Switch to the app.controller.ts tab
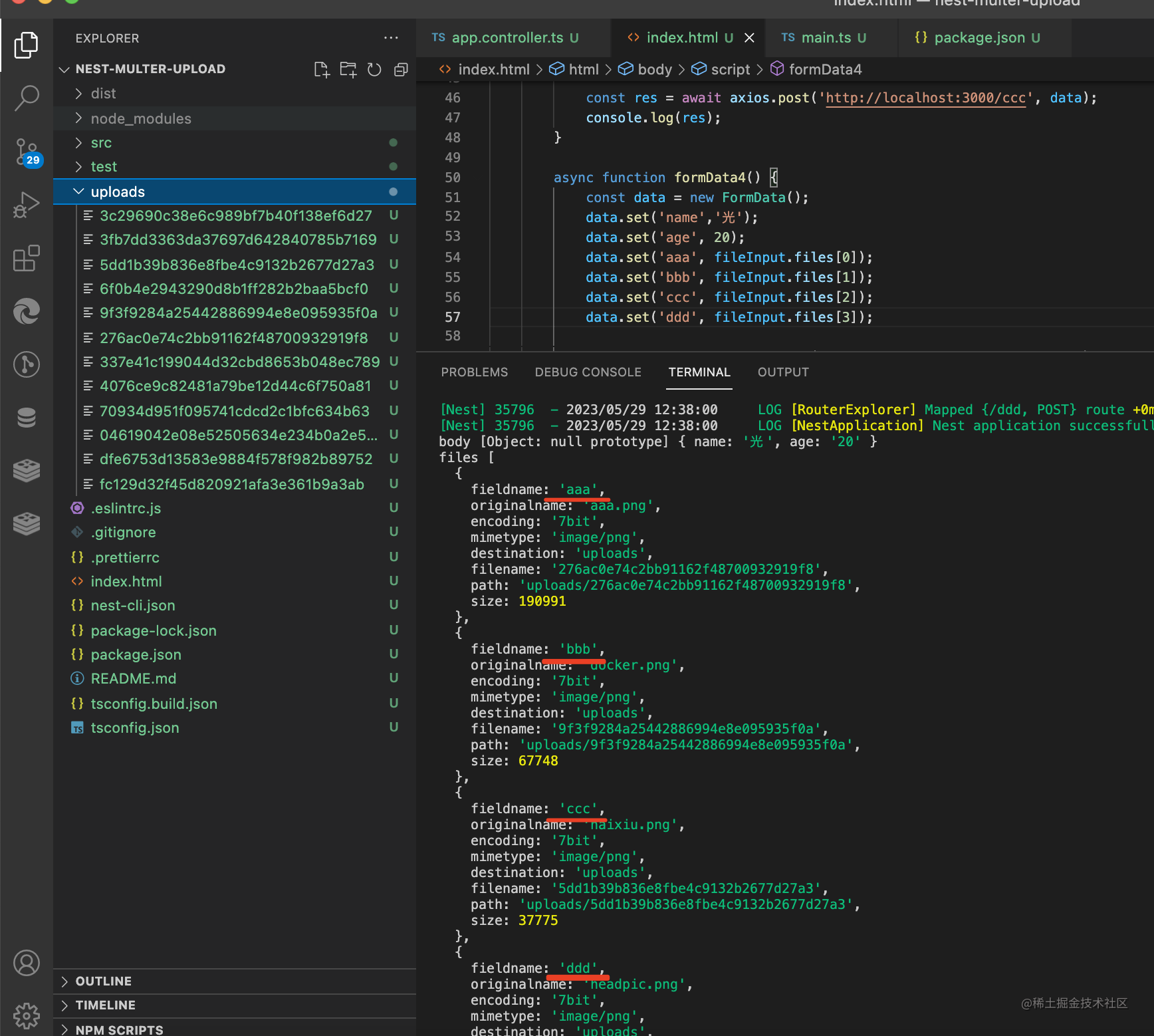This screenshot has width=1154, height=1036. [507, 38]
